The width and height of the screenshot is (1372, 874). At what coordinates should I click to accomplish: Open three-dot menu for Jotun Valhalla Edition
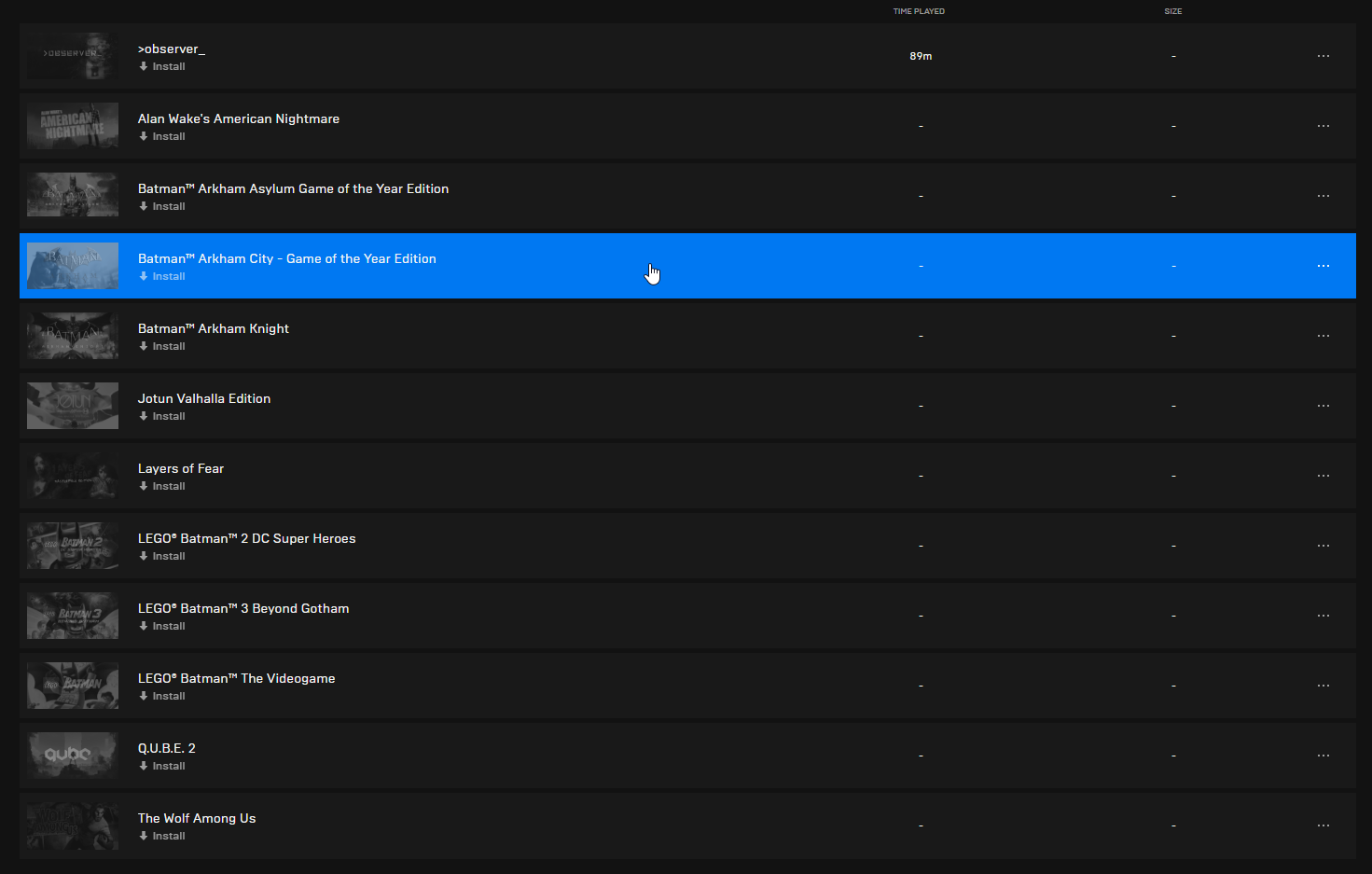point(1323,406)
